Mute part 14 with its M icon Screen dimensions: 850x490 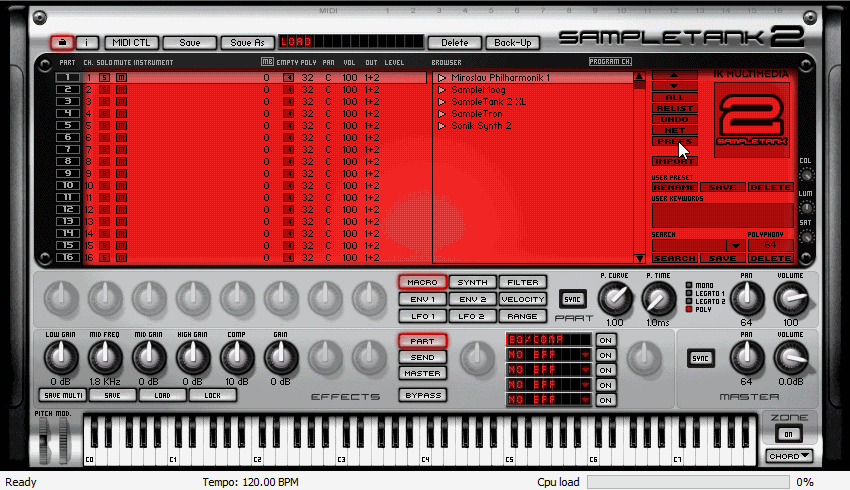[x=121, y=234]
